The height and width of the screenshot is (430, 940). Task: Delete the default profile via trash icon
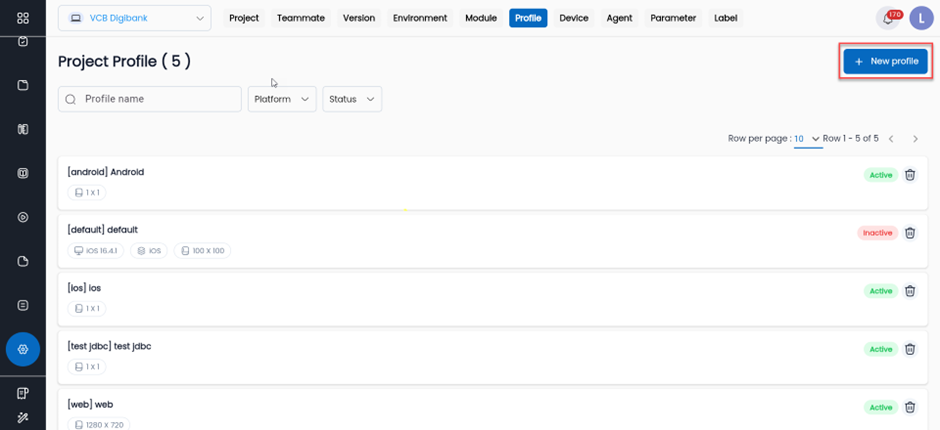pos(910,233)
